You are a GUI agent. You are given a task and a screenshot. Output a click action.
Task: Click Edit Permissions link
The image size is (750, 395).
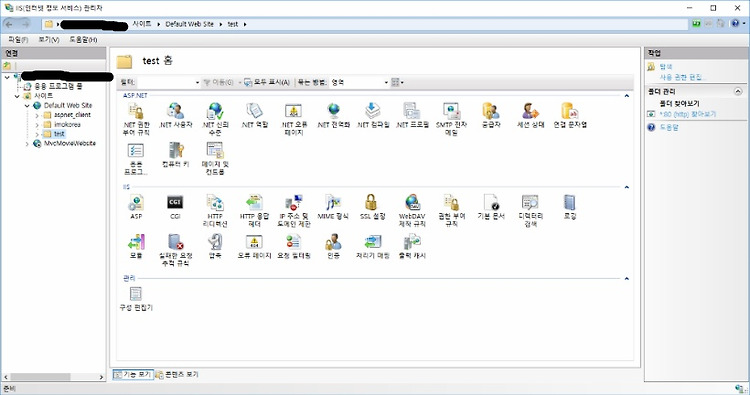coord(683,77)
